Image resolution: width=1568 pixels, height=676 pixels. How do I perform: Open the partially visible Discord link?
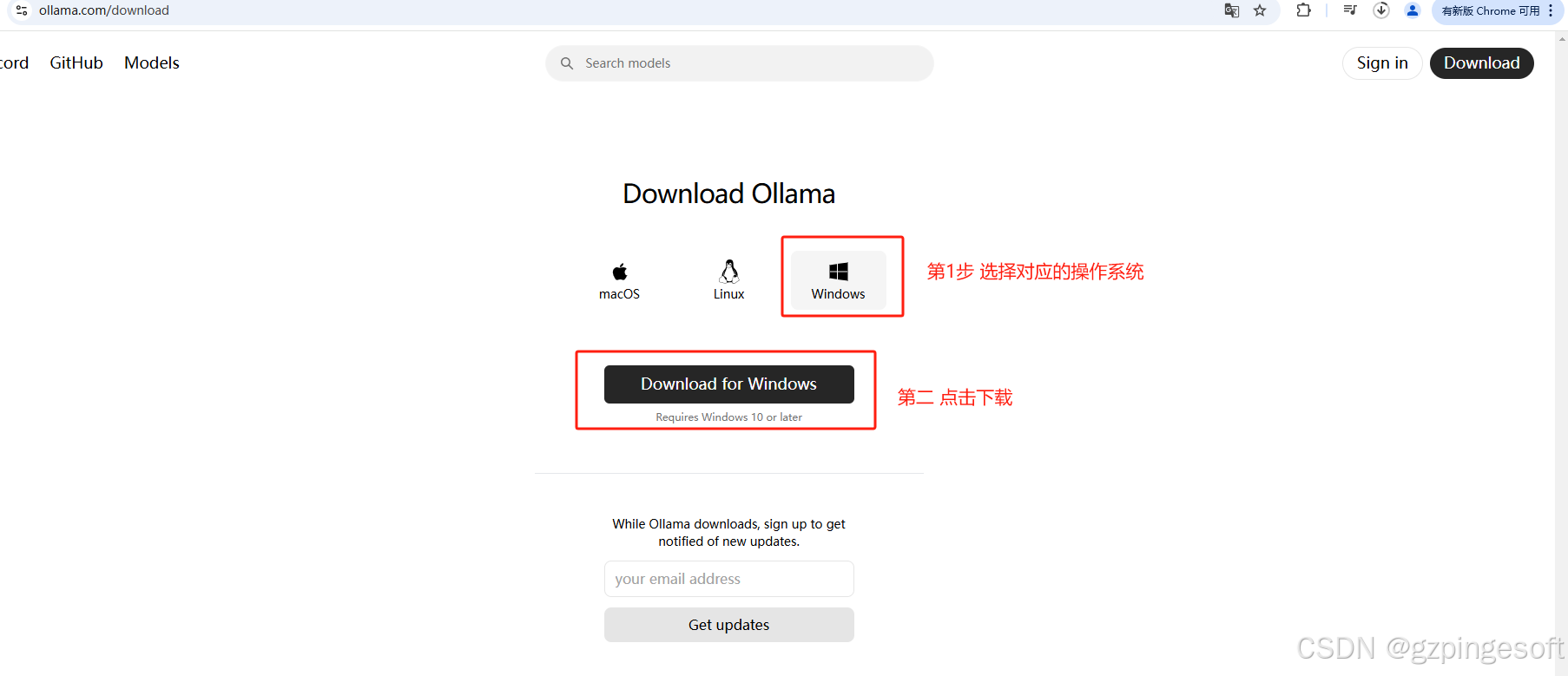point(14,63)
